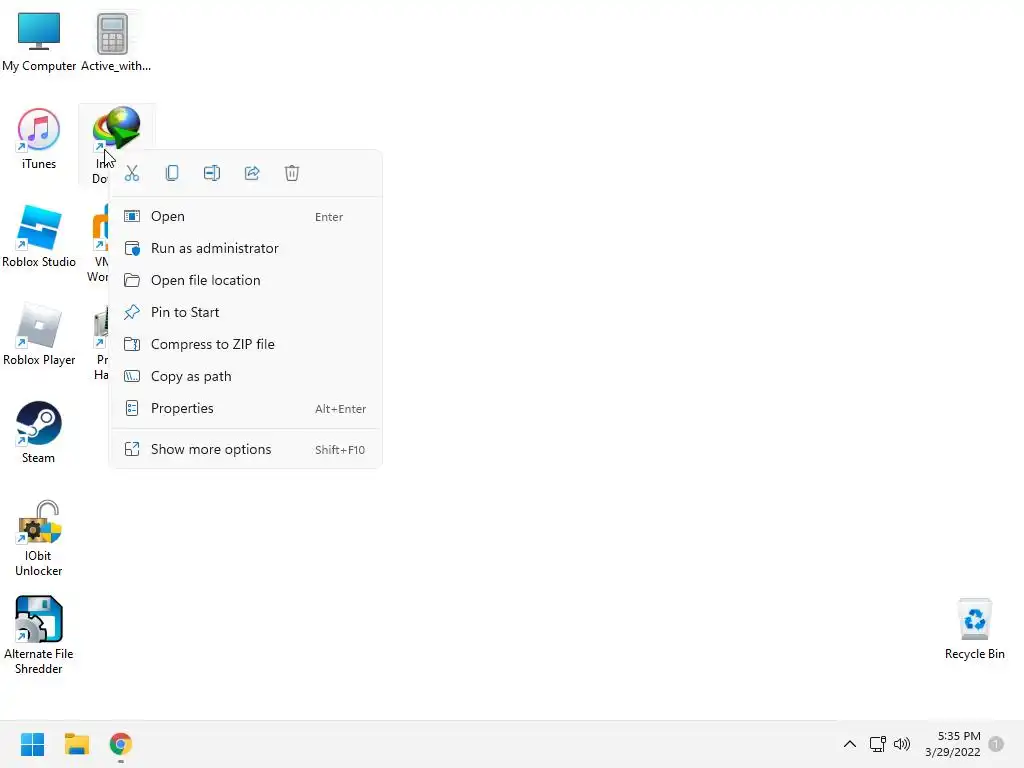This screenshot has width=1024, height=768.
Task: Click the network icon in system tray
Action: coord(877,744)
